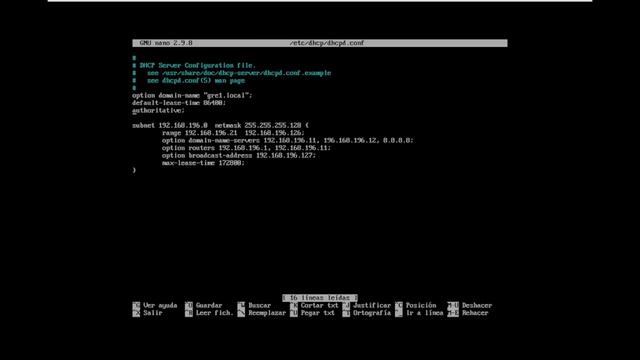Screen dimensions: 640x360
Task: Click the 'default-lease-time 86400' line
Action: pos(179,102)
